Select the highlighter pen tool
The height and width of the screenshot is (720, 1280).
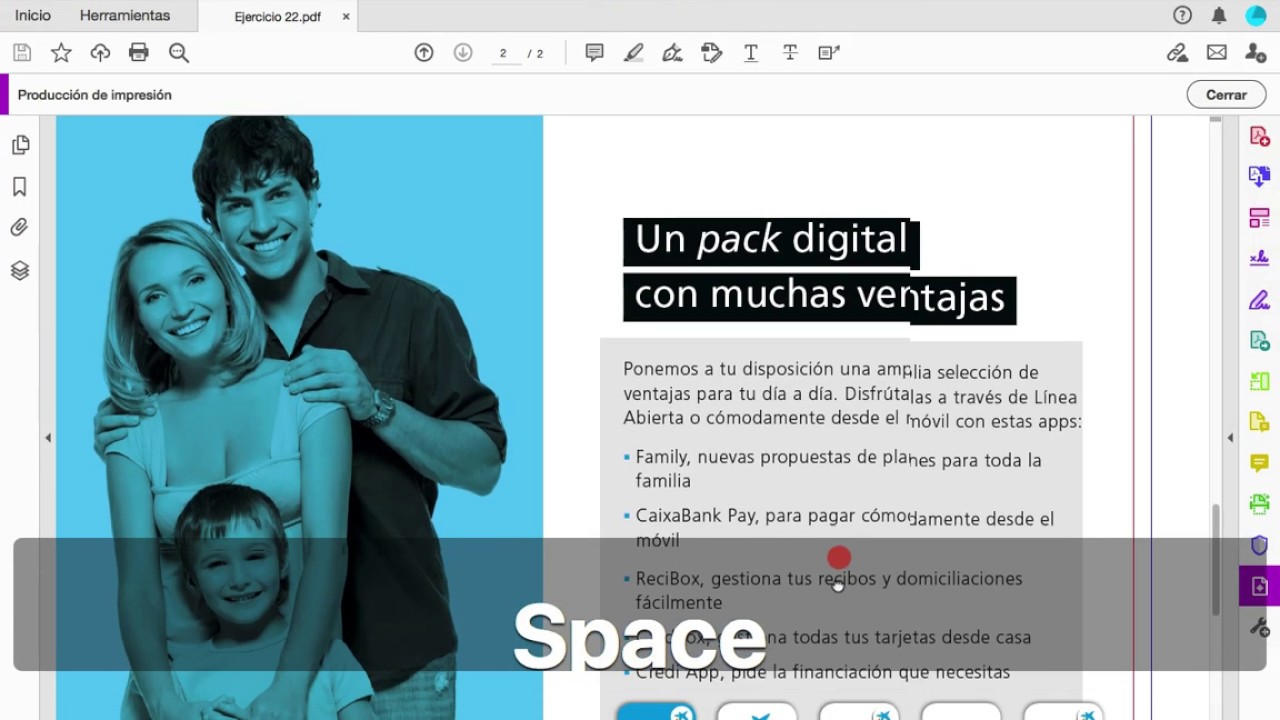pos(634,53)
